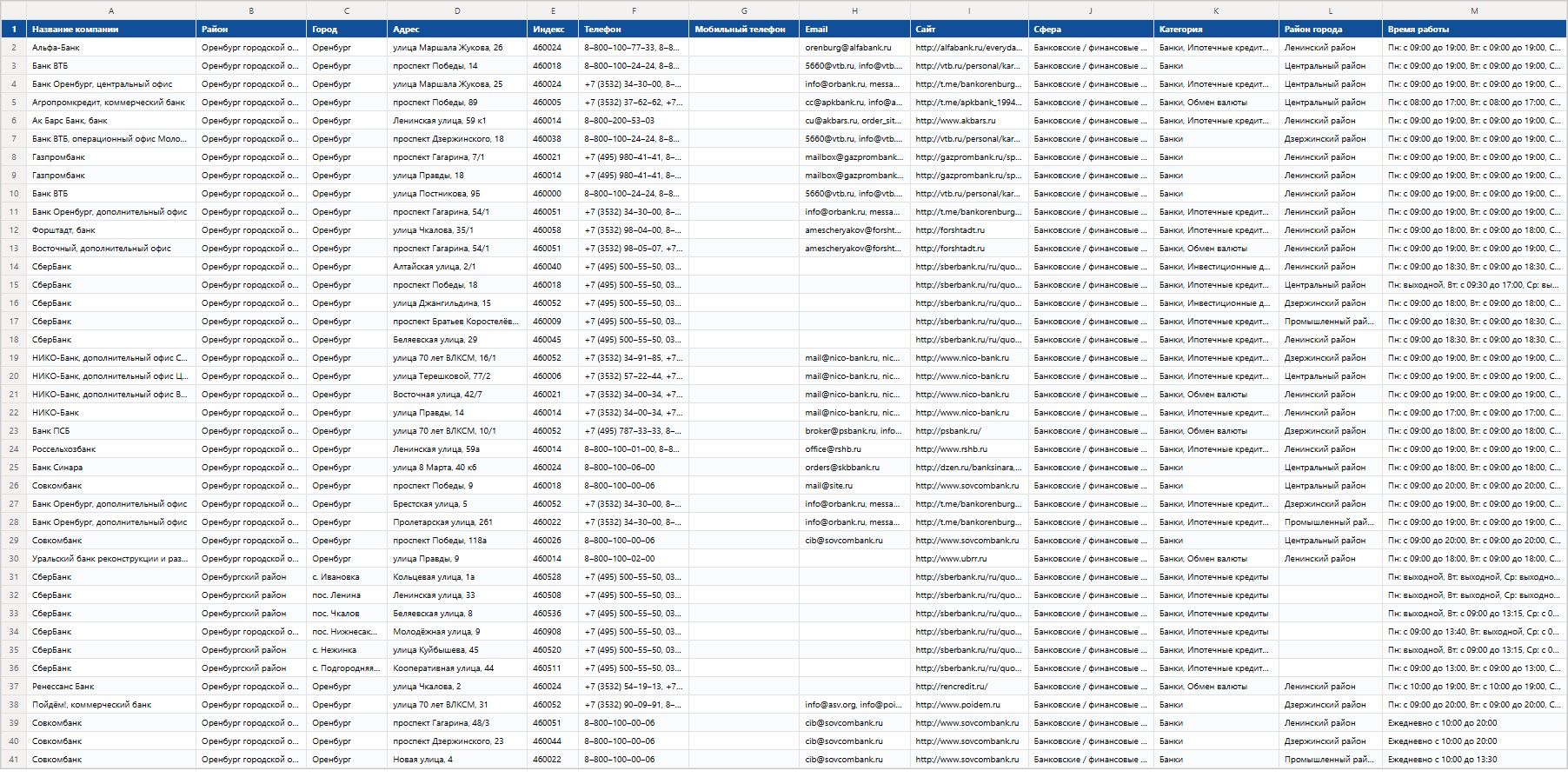Select the email cell "office@rshb.ru"

(855, 449)
